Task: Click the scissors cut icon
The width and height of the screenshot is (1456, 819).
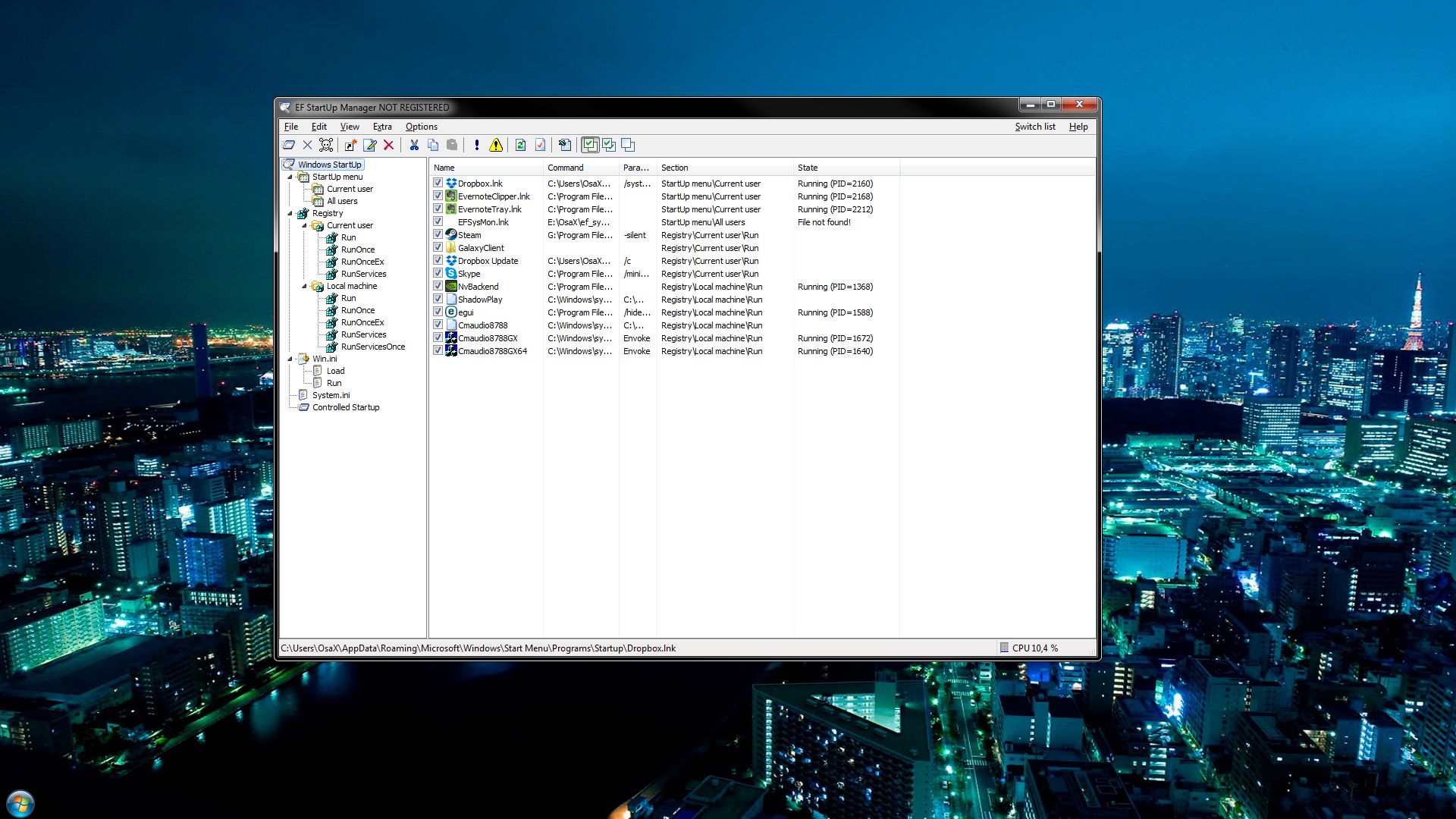Action: (414, 145)
